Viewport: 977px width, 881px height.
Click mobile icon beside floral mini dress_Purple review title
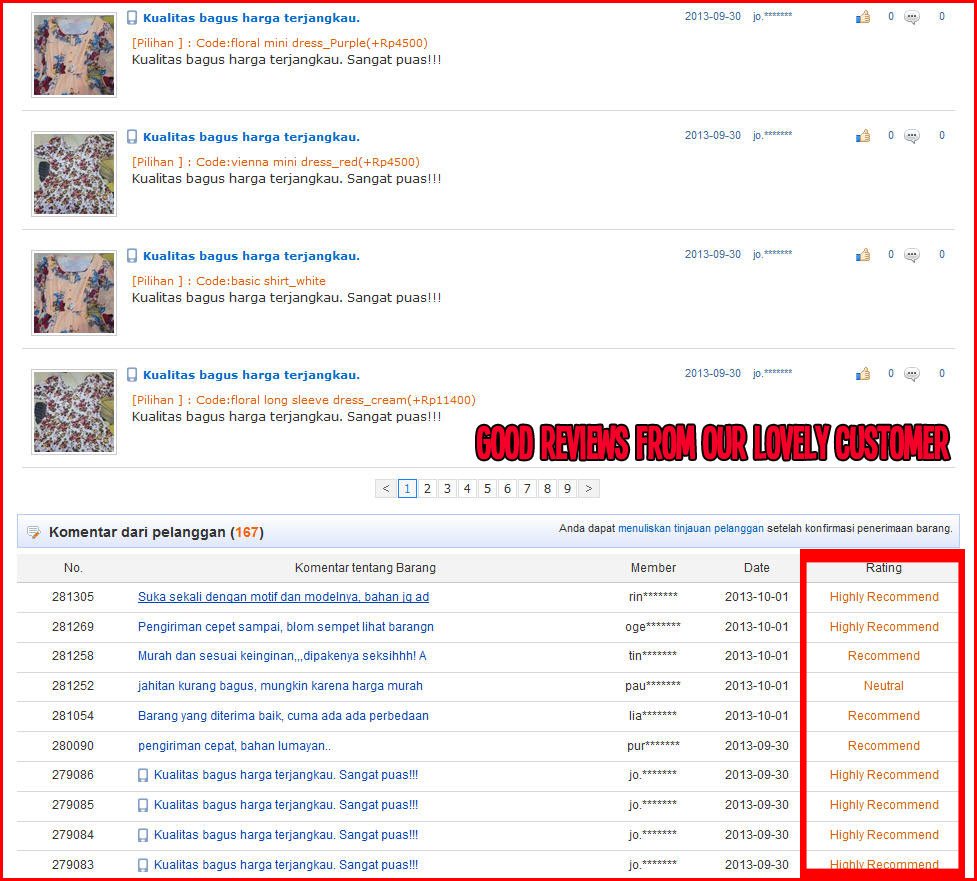click(x=132, y=17)
